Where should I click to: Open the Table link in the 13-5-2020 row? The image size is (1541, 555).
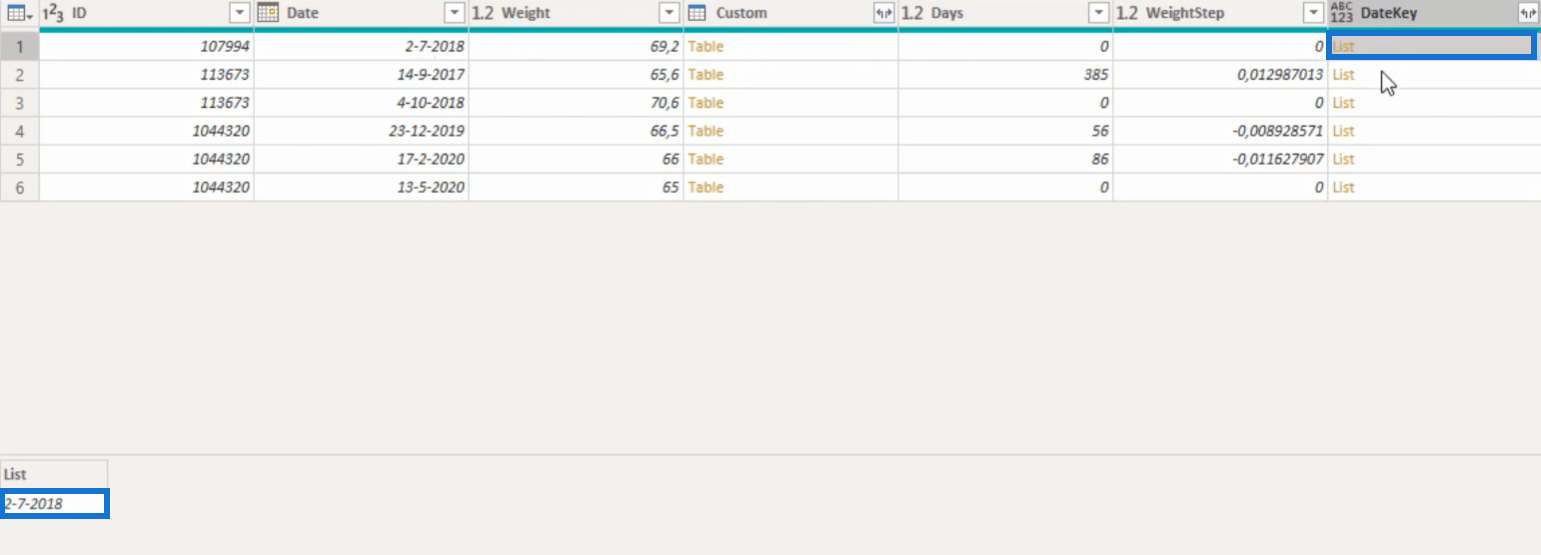[x=705, y=187]
